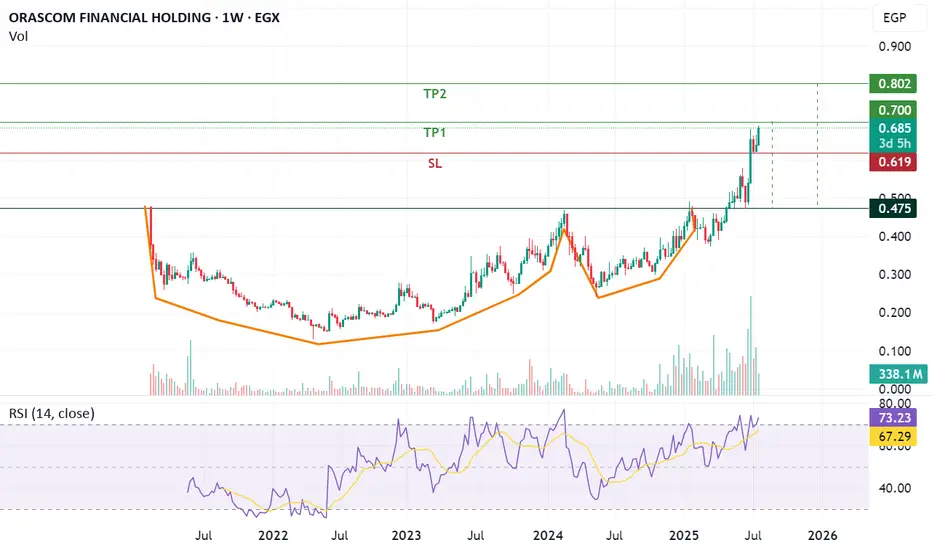Click the 40.00 RSI axis label
Image resolution: width=932 pixels, height=550 pixels.
(x=895, y=488)
